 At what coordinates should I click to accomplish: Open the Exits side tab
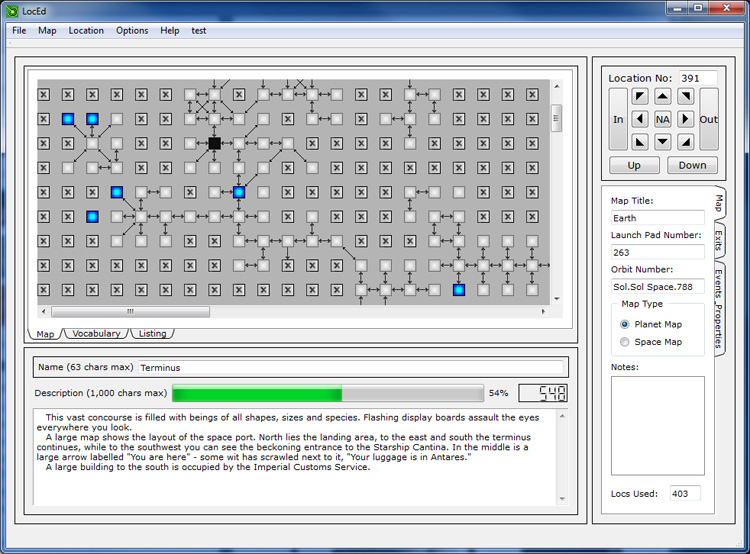click(719, 241)
